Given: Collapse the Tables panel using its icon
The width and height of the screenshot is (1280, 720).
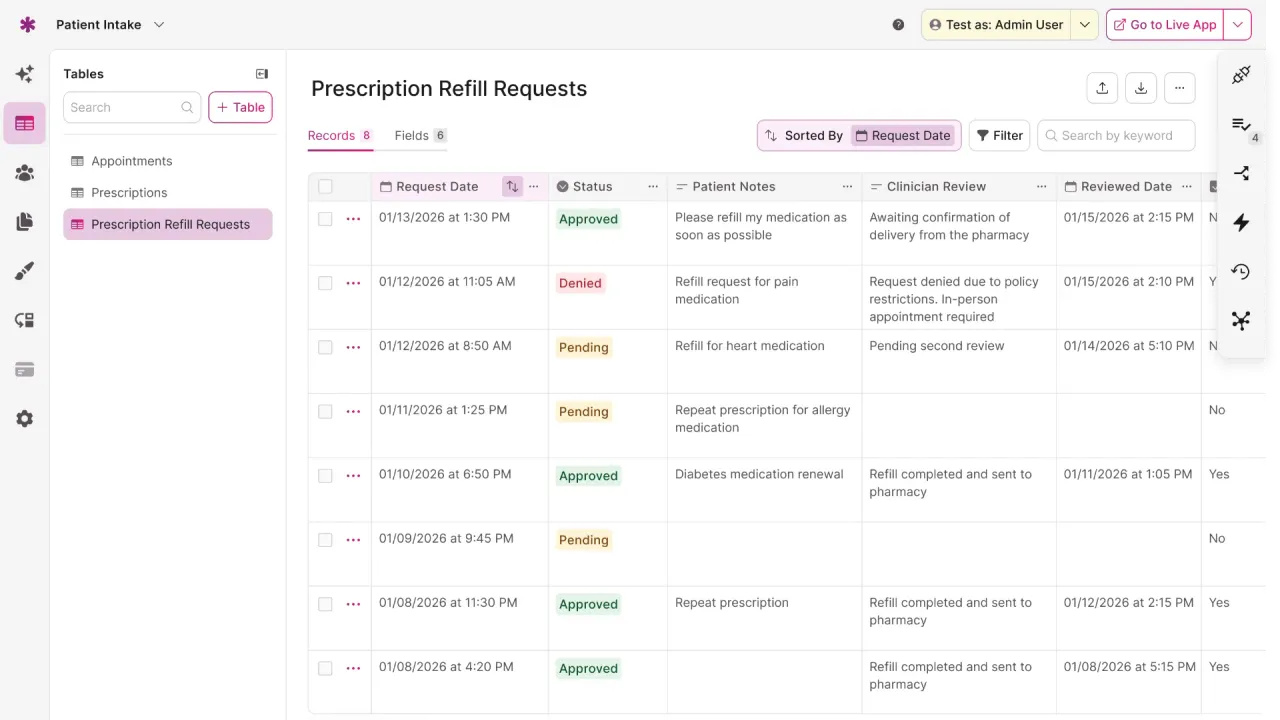Looking at the screenshot, I should pyautogui.click(x=262, y=74).
